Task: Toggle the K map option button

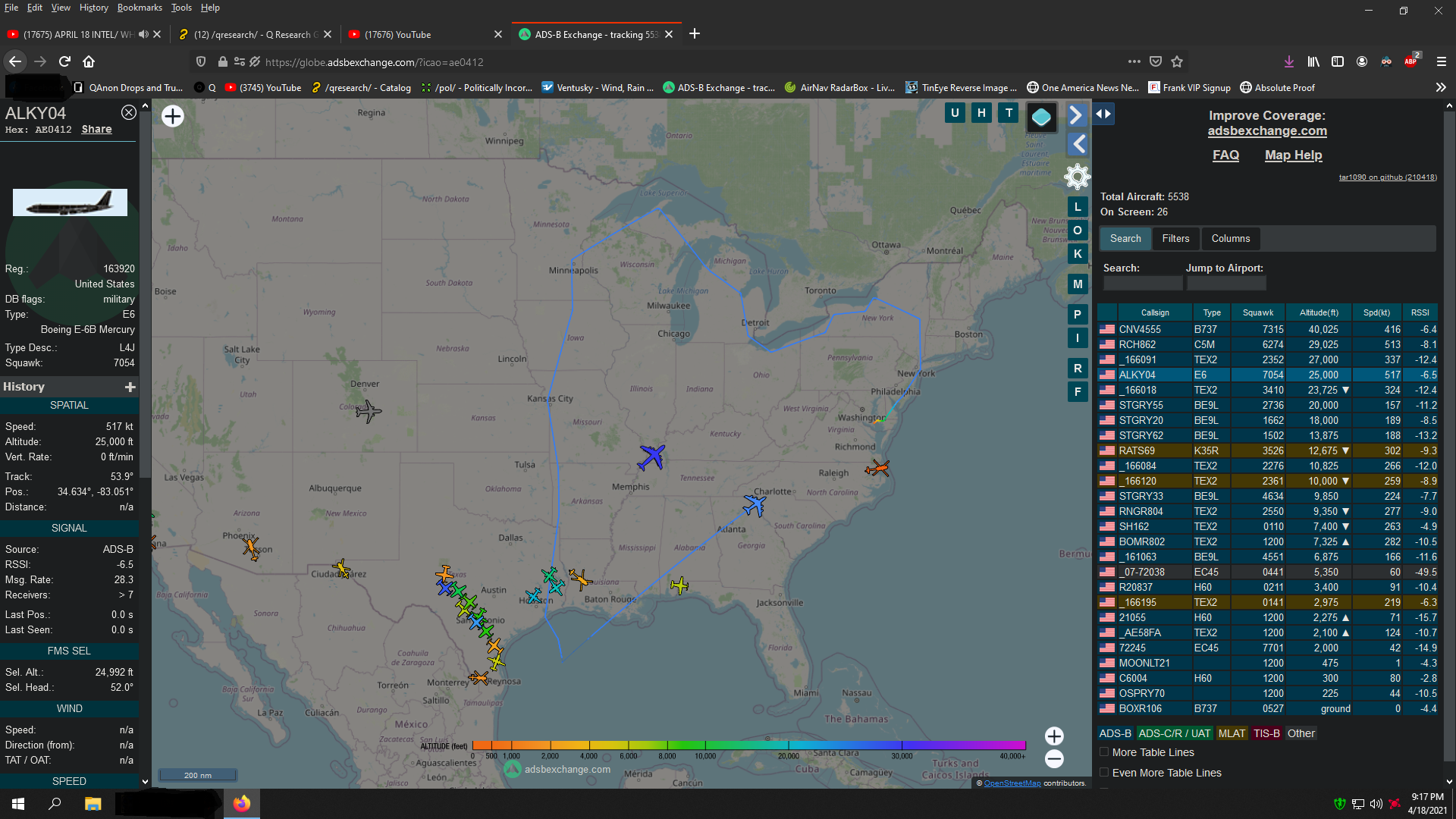Action: pyautogui.click(x=1078, y=254)
